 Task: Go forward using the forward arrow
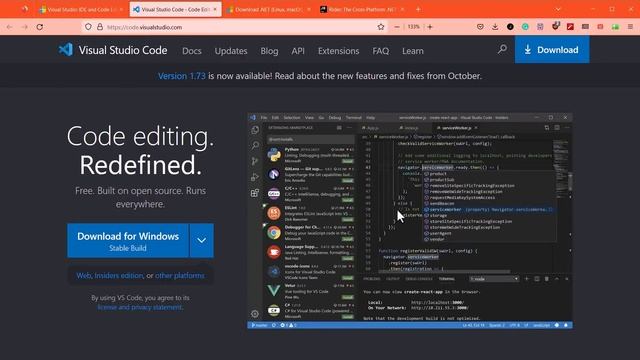click(x=24, y=27)
